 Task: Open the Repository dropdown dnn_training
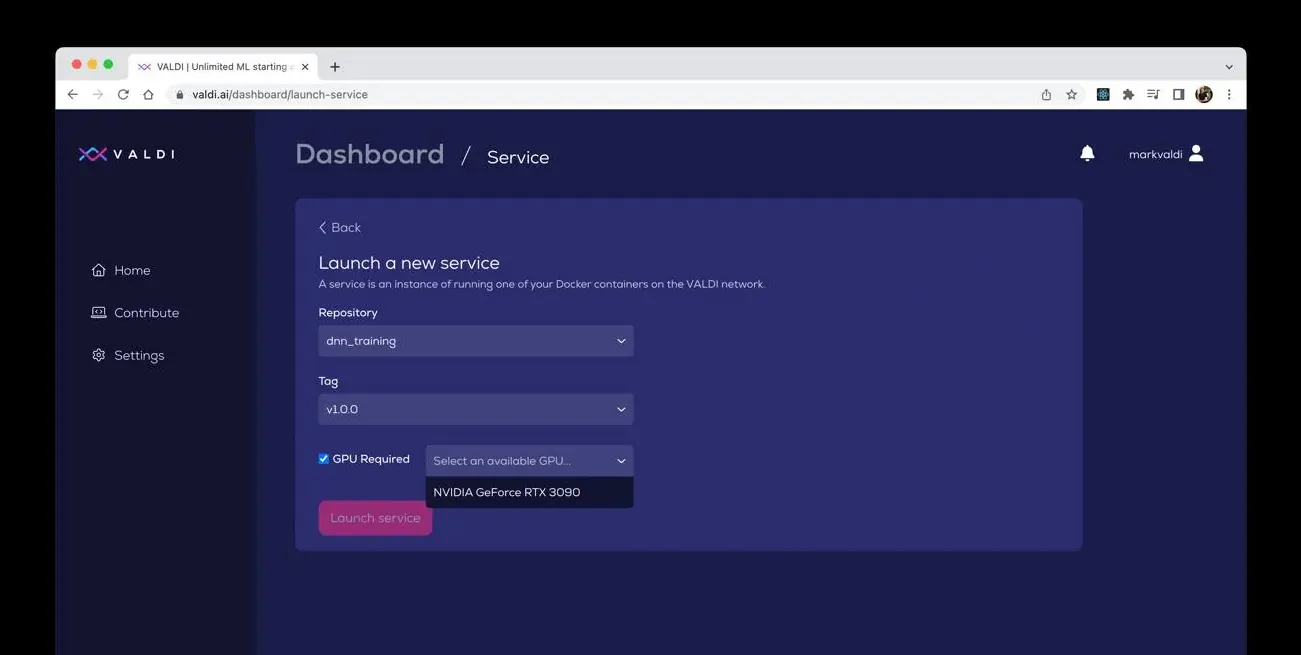476,341
